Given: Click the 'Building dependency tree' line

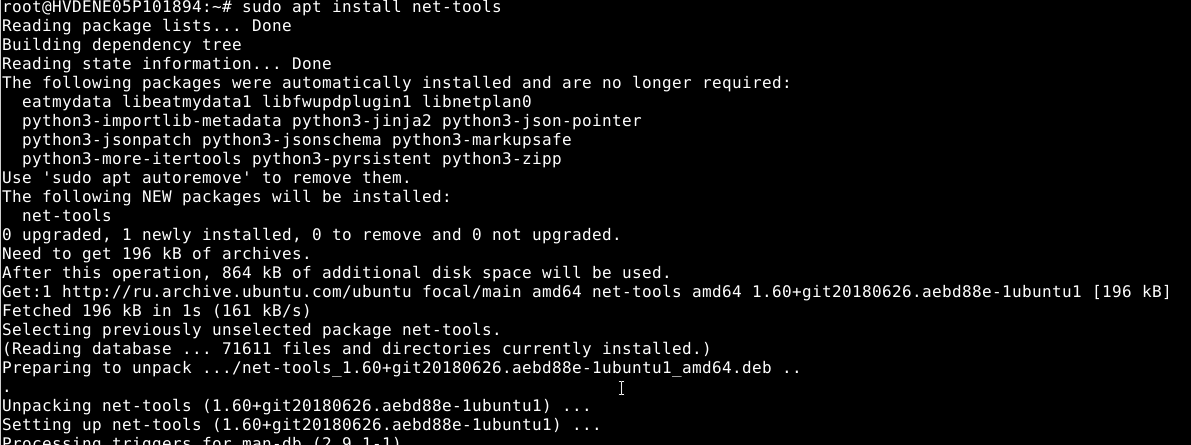Looking at the screenshot, I should coord(121,45).
